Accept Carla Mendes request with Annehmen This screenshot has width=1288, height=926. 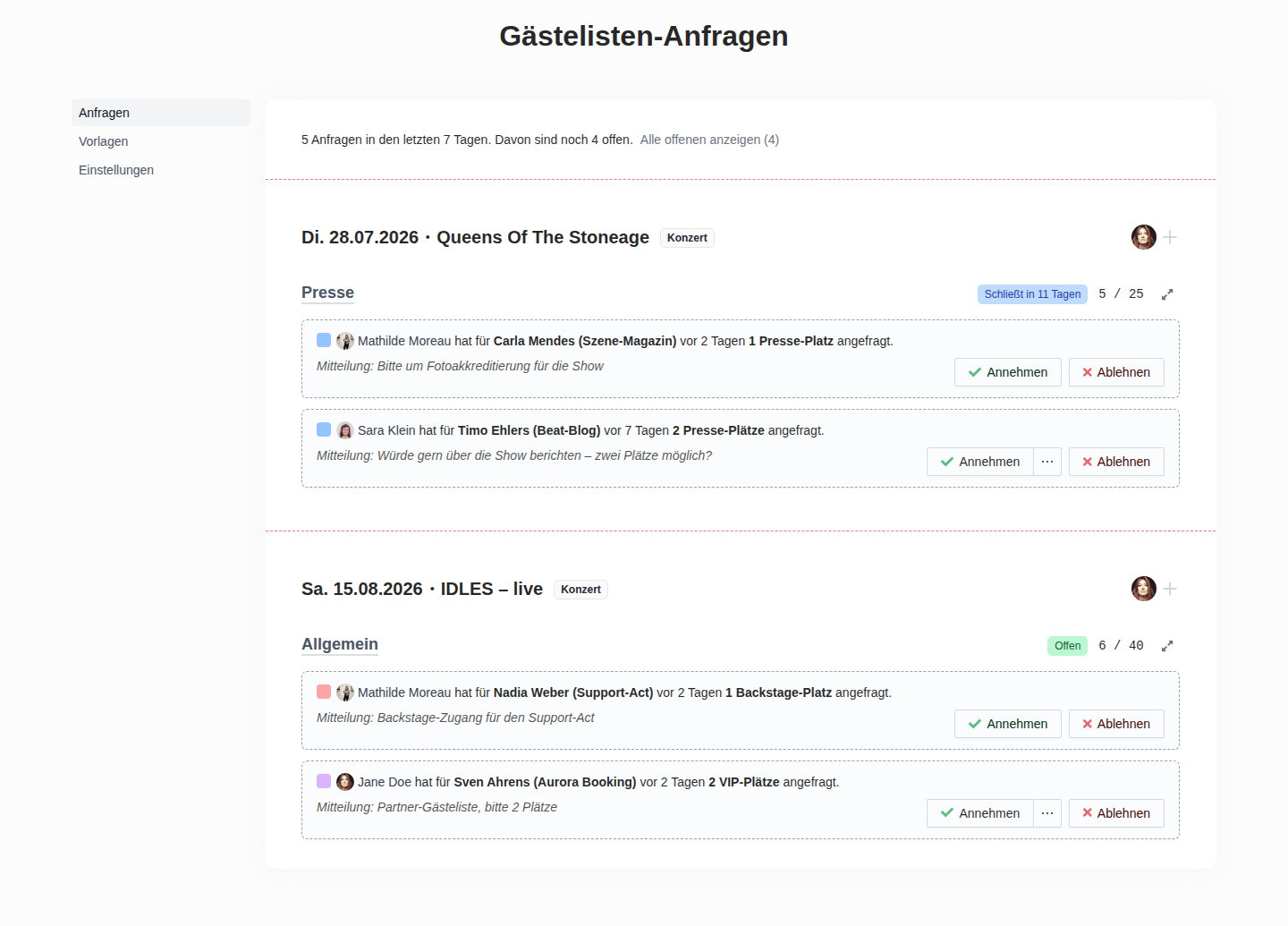pyautogui.click(x=1008, y=372)
